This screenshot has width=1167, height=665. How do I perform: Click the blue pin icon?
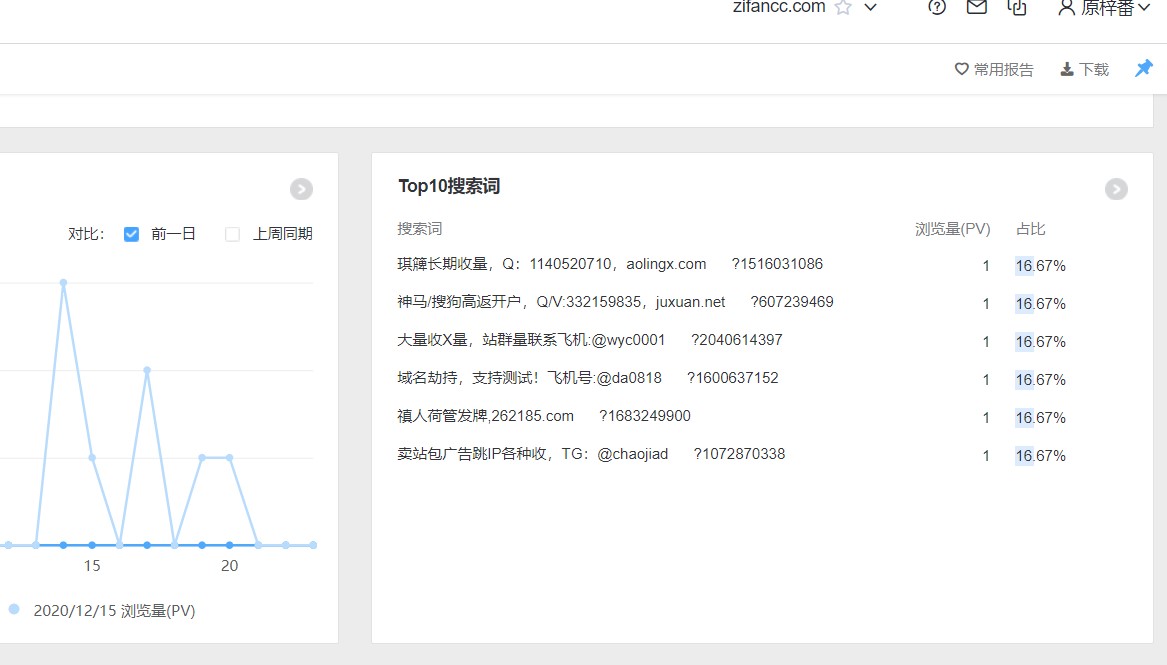(x=1143, y=69)
